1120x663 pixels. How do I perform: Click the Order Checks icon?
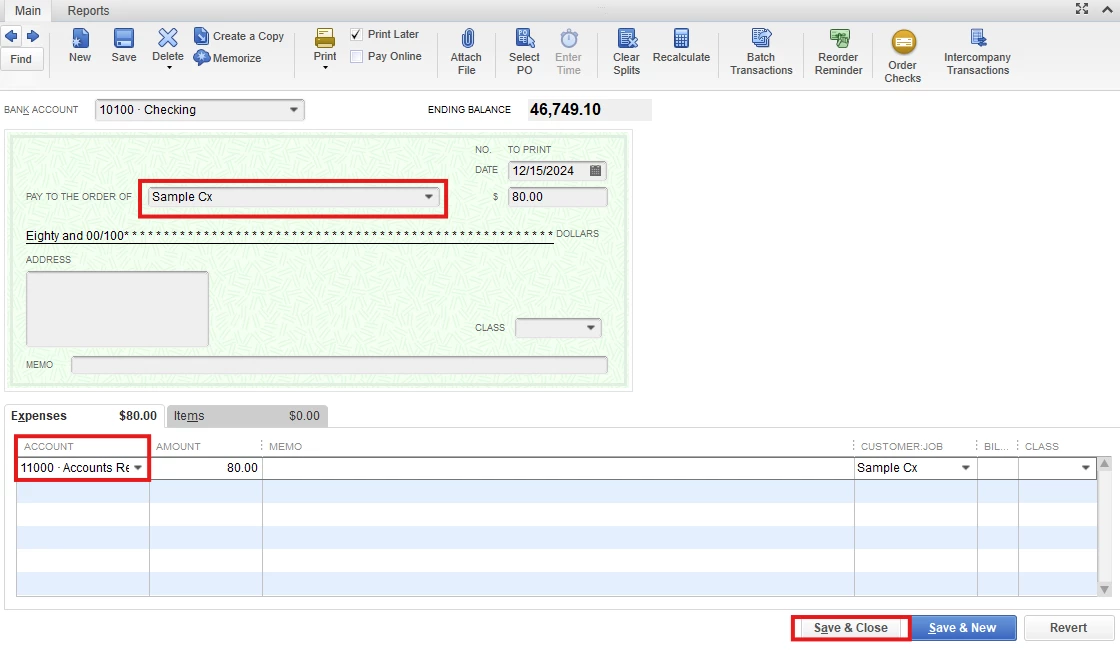[904, 42]
